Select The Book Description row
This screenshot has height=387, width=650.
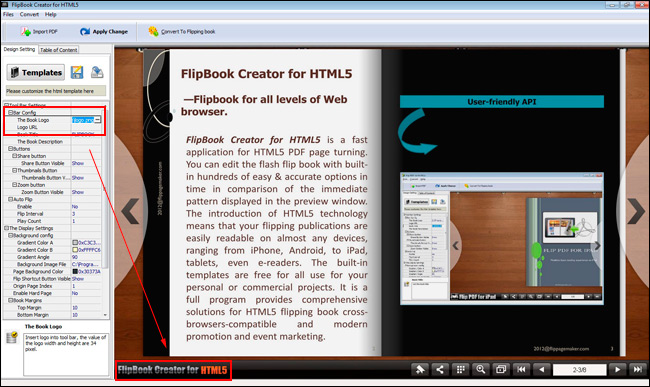[x=52, y=142]
